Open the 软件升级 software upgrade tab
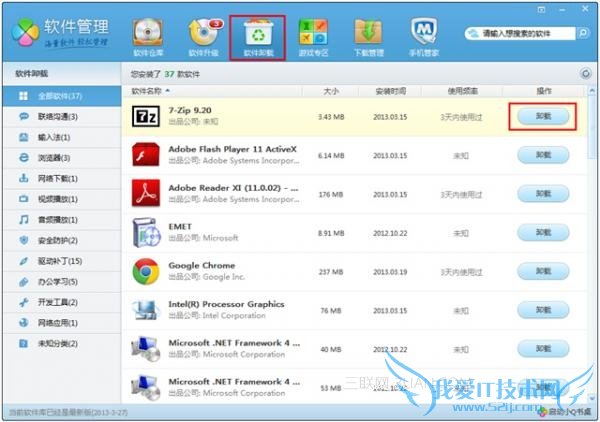Viewport: 600px width, 422px height. (x=204, y=37)
